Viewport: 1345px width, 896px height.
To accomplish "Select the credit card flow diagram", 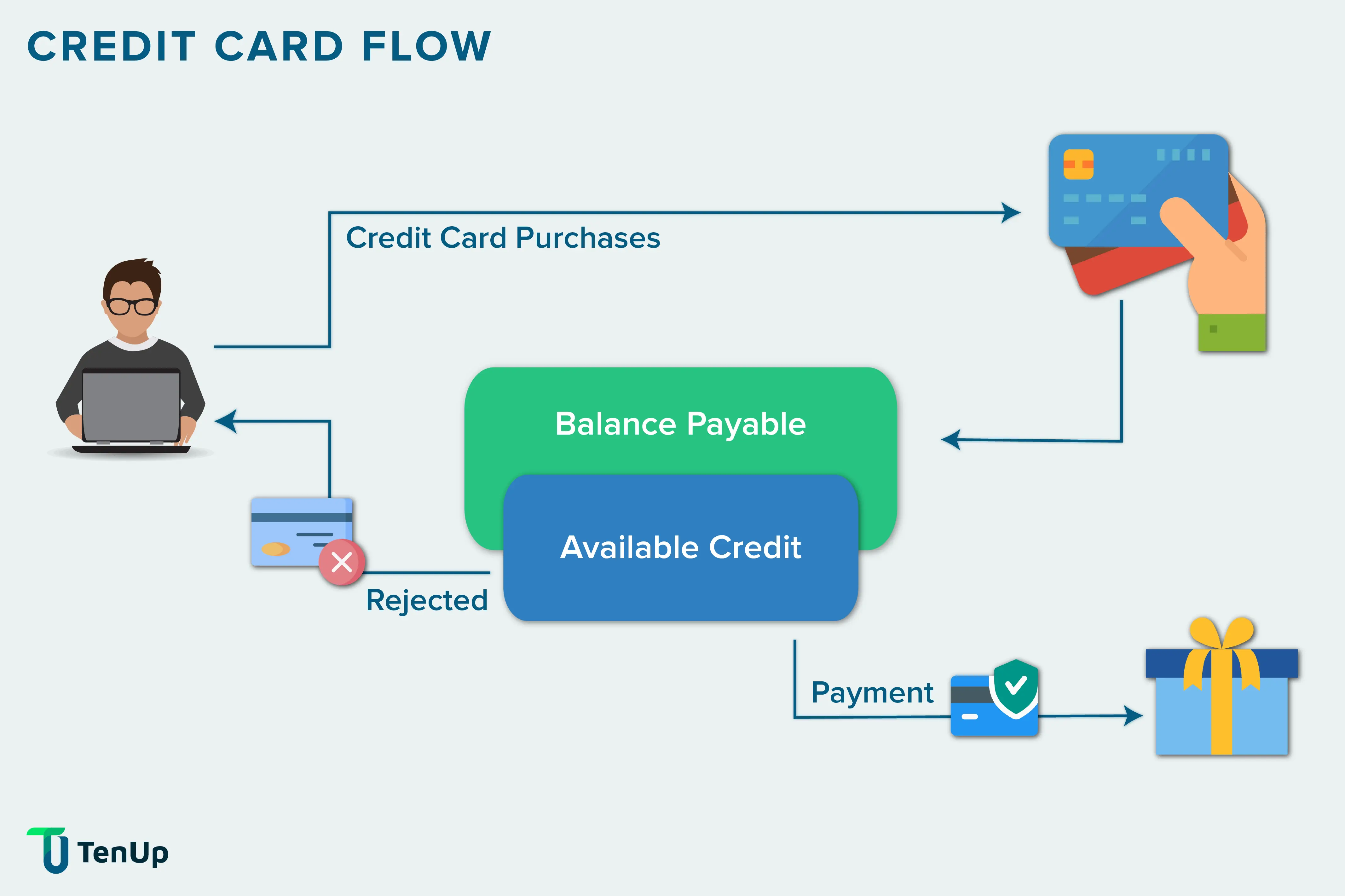I will pyautogui.click(x=672, y=448).
